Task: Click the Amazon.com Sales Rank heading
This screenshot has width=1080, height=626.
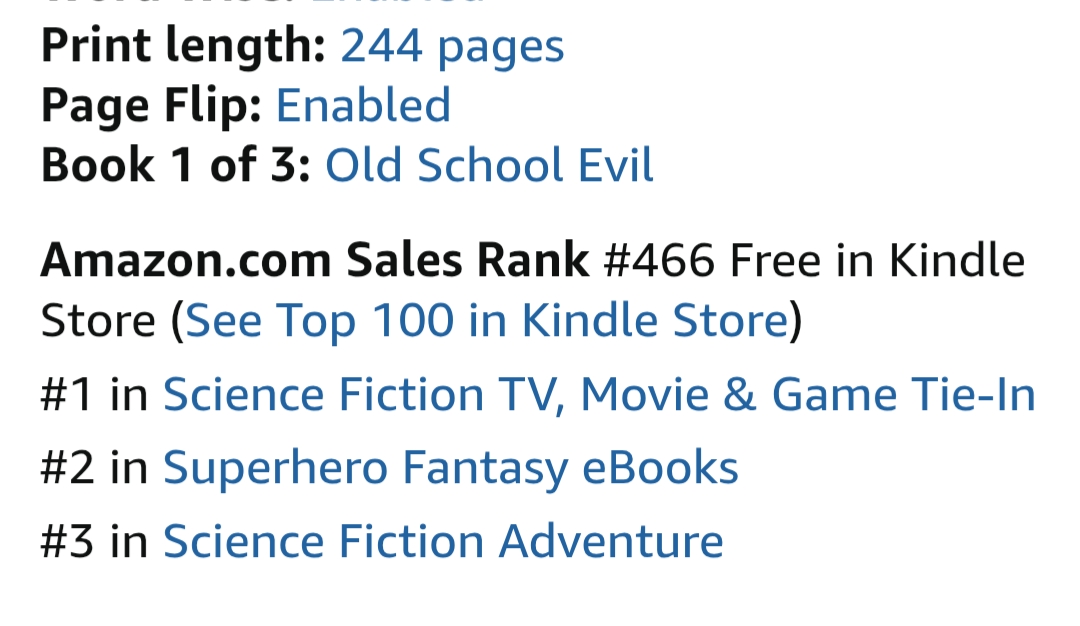Action: tap(315, 261)
